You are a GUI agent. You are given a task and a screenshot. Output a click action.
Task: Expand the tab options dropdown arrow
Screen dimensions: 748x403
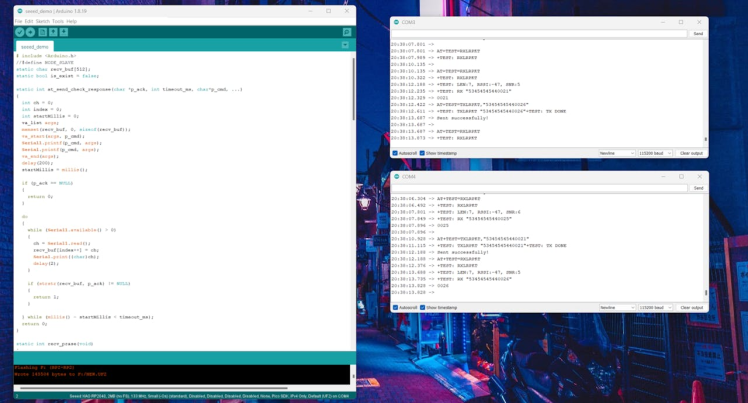click(345, 45)
